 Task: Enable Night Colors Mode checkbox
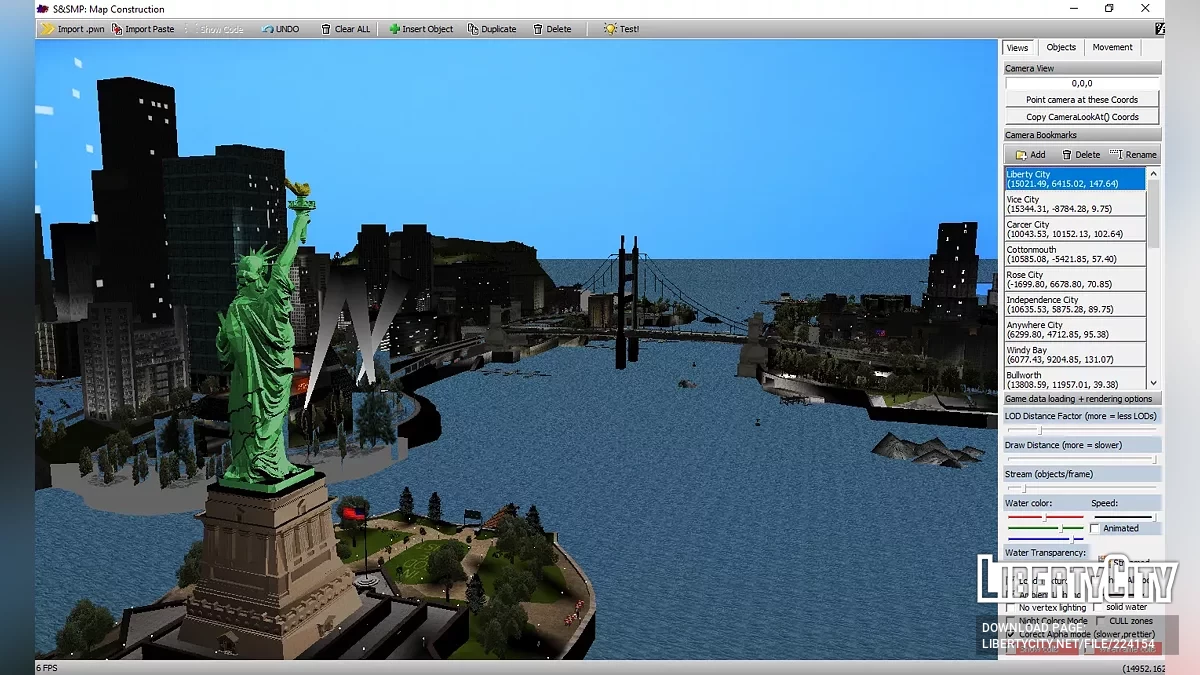click(x=1012, y=621)
